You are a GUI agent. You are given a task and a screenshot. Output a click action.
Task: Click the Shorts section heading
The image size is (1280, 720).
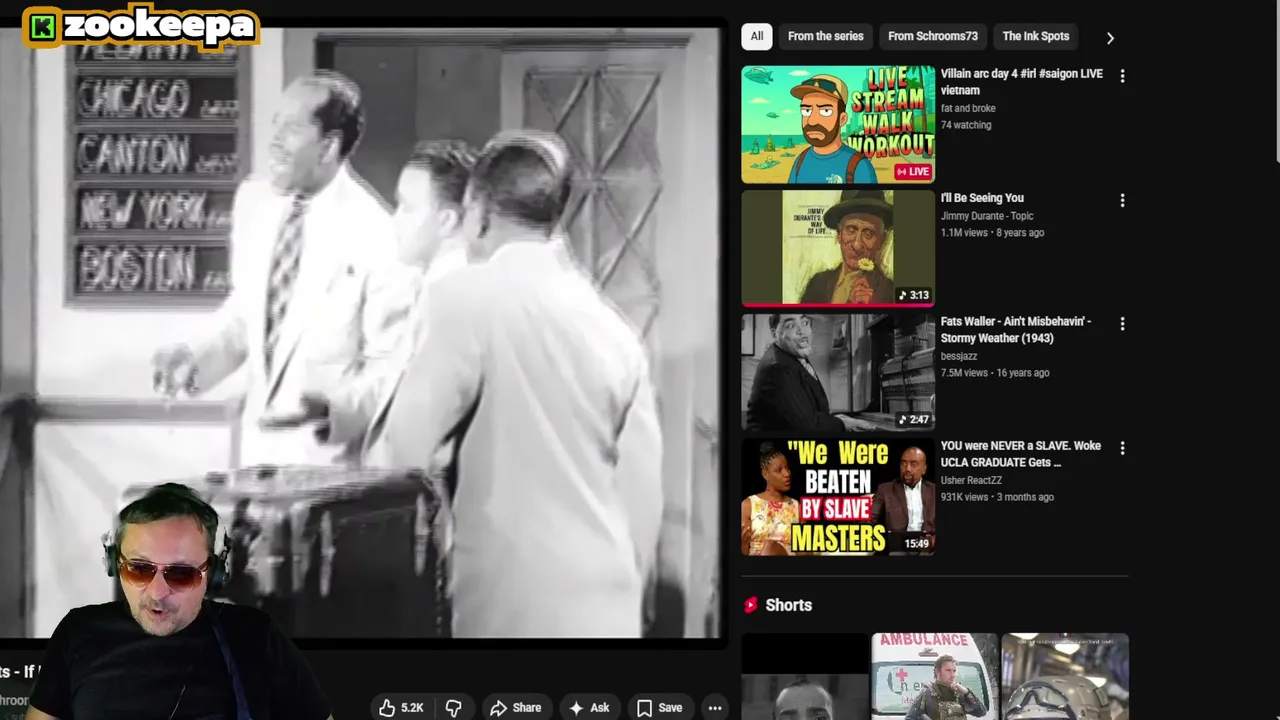tap(788, 605)
